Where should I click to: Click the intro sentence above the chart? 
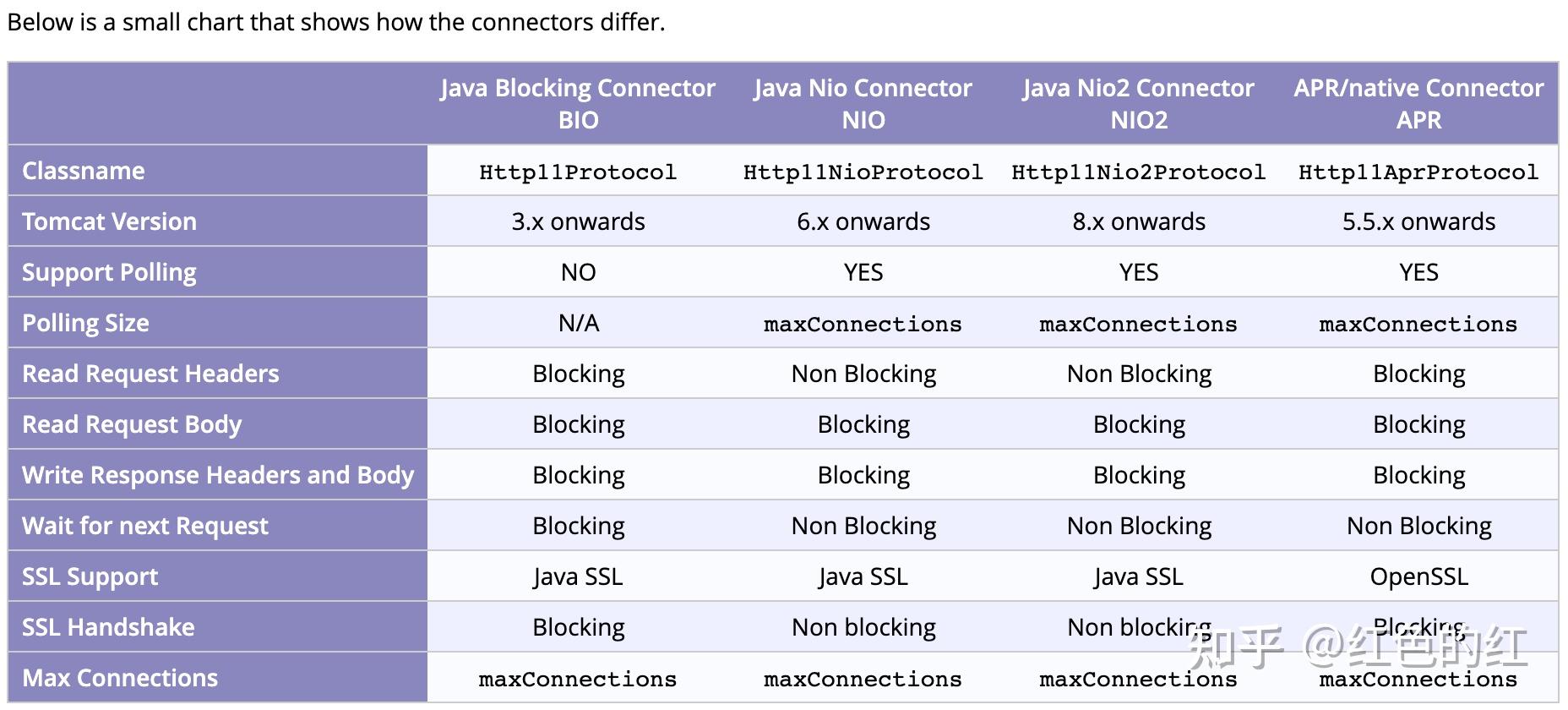336,22
